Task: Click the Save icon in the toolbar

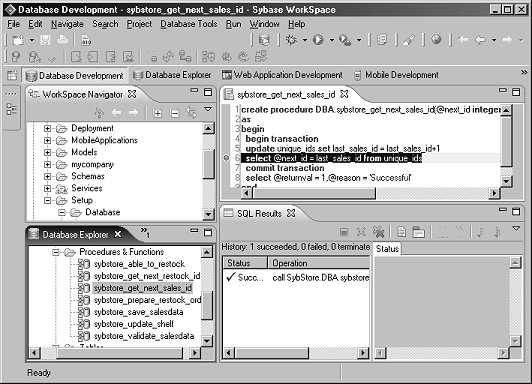Action: click(x=45, y=40)
